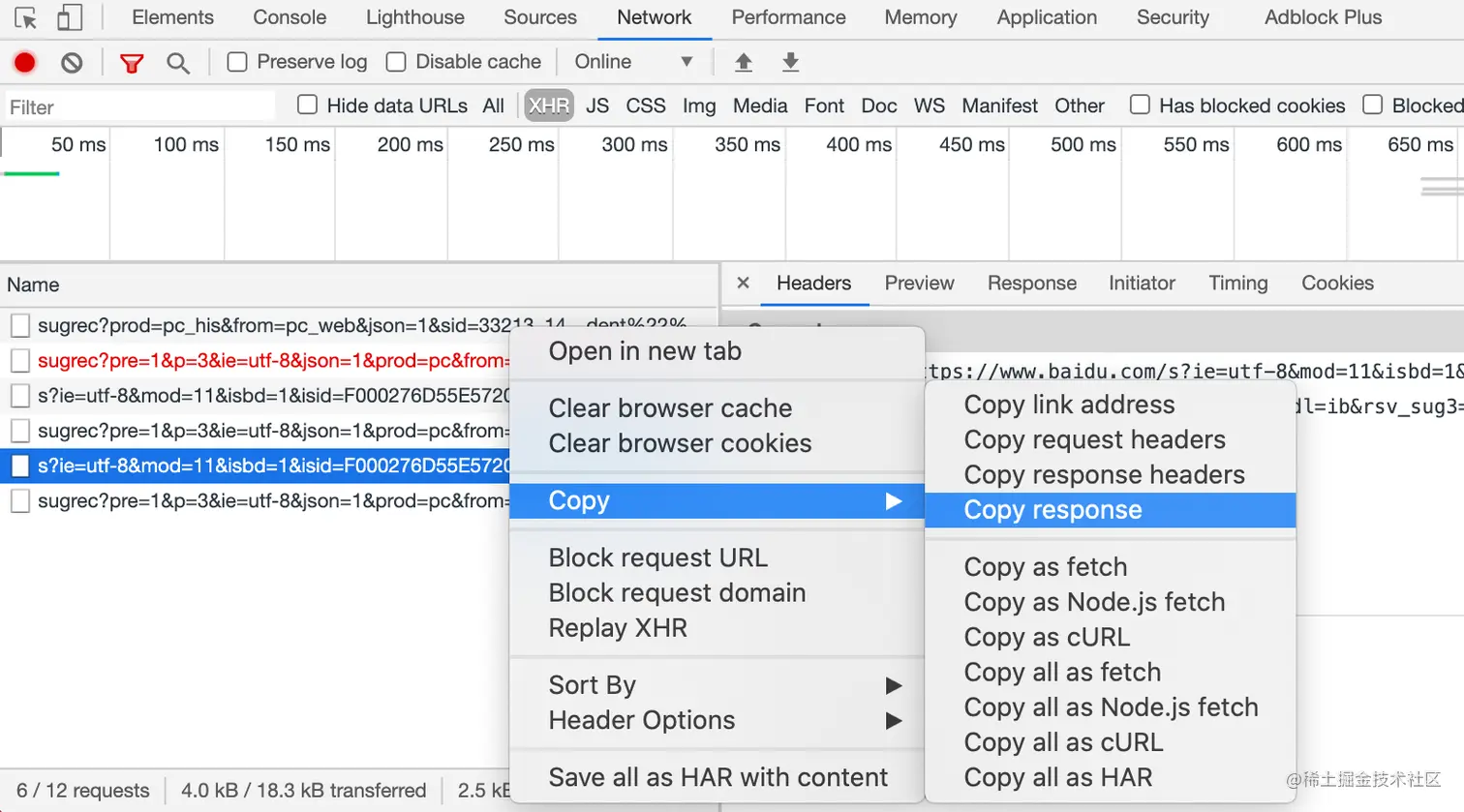
Task: Filter requests by Doc
Action: coord(879,105)
